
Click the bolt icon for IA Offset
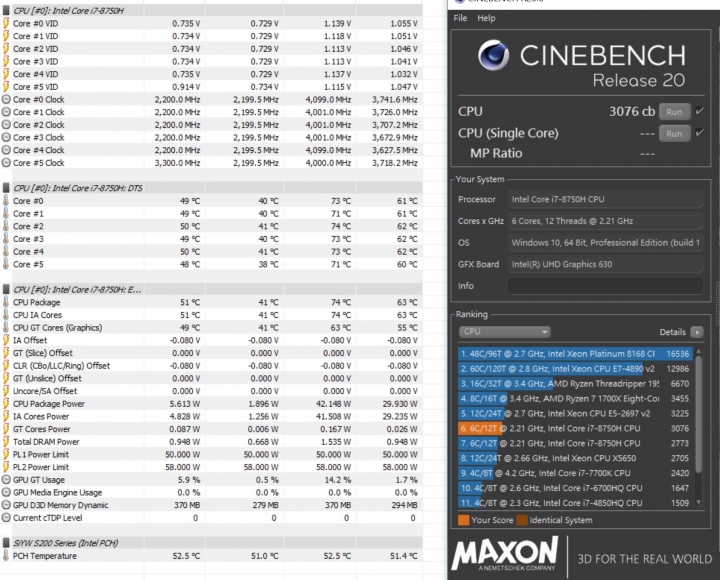(x=6, y=340)
